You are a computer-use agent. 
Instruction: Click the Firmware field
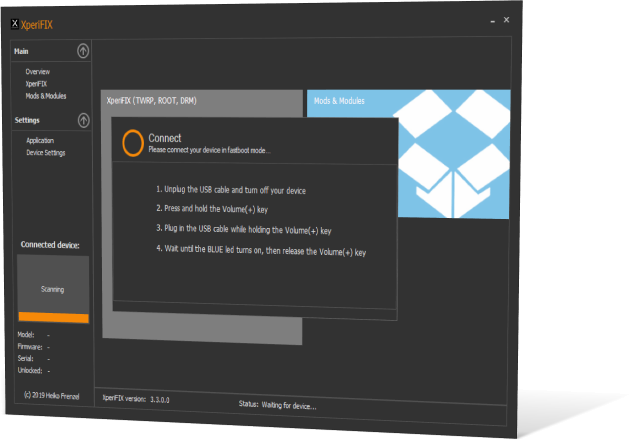pos(34,347)
